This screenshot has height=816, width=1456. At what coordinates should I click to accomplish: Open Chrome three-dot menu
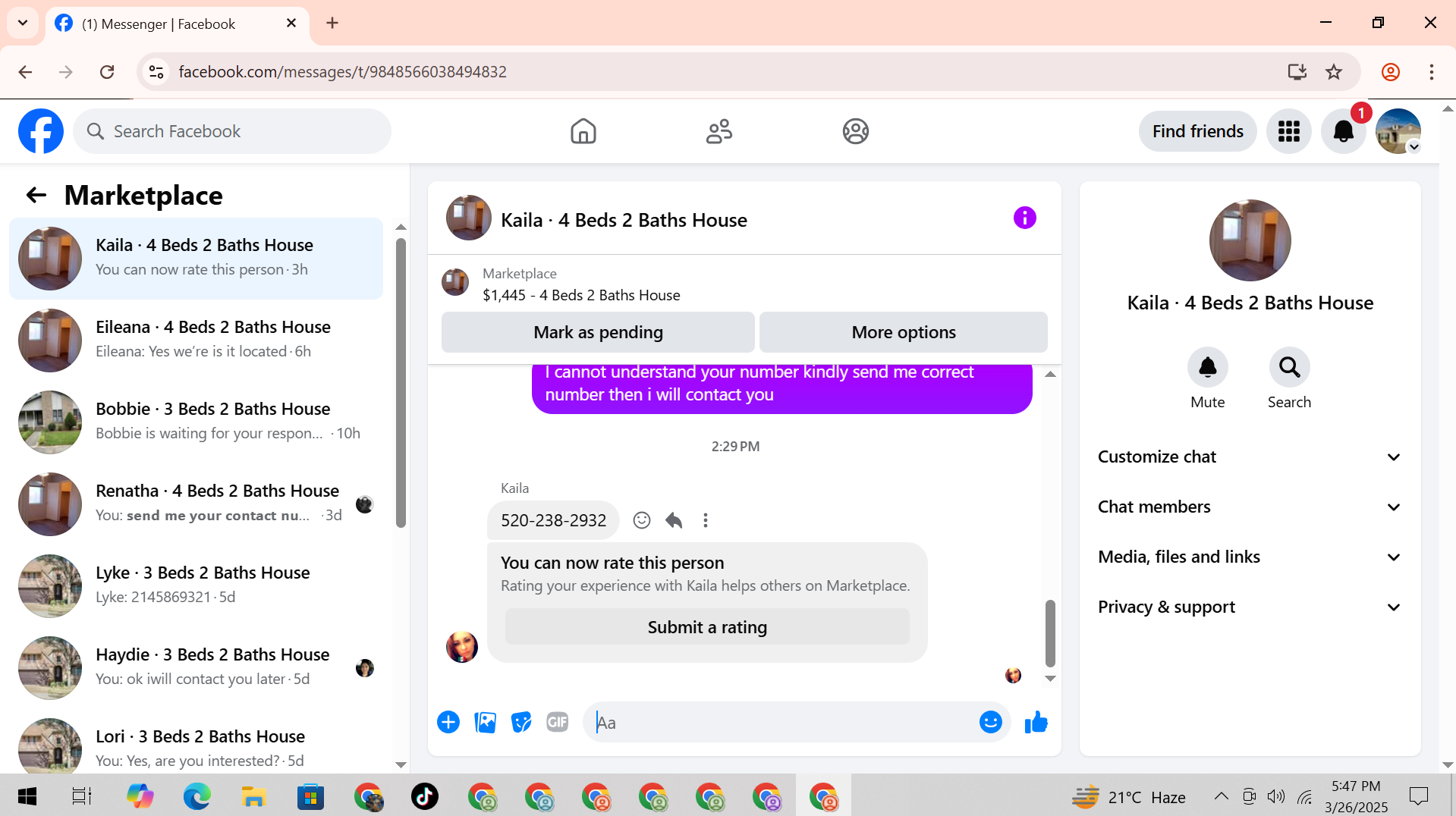pos(1431,72)
